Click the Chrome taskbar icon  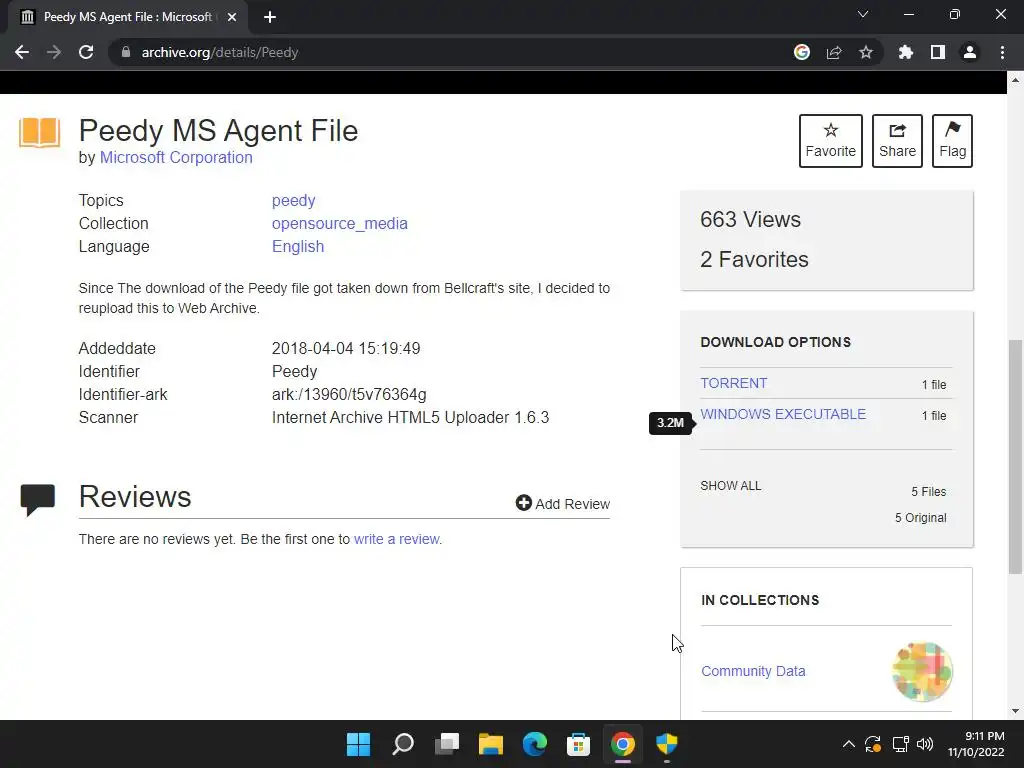tap(622, 744)
